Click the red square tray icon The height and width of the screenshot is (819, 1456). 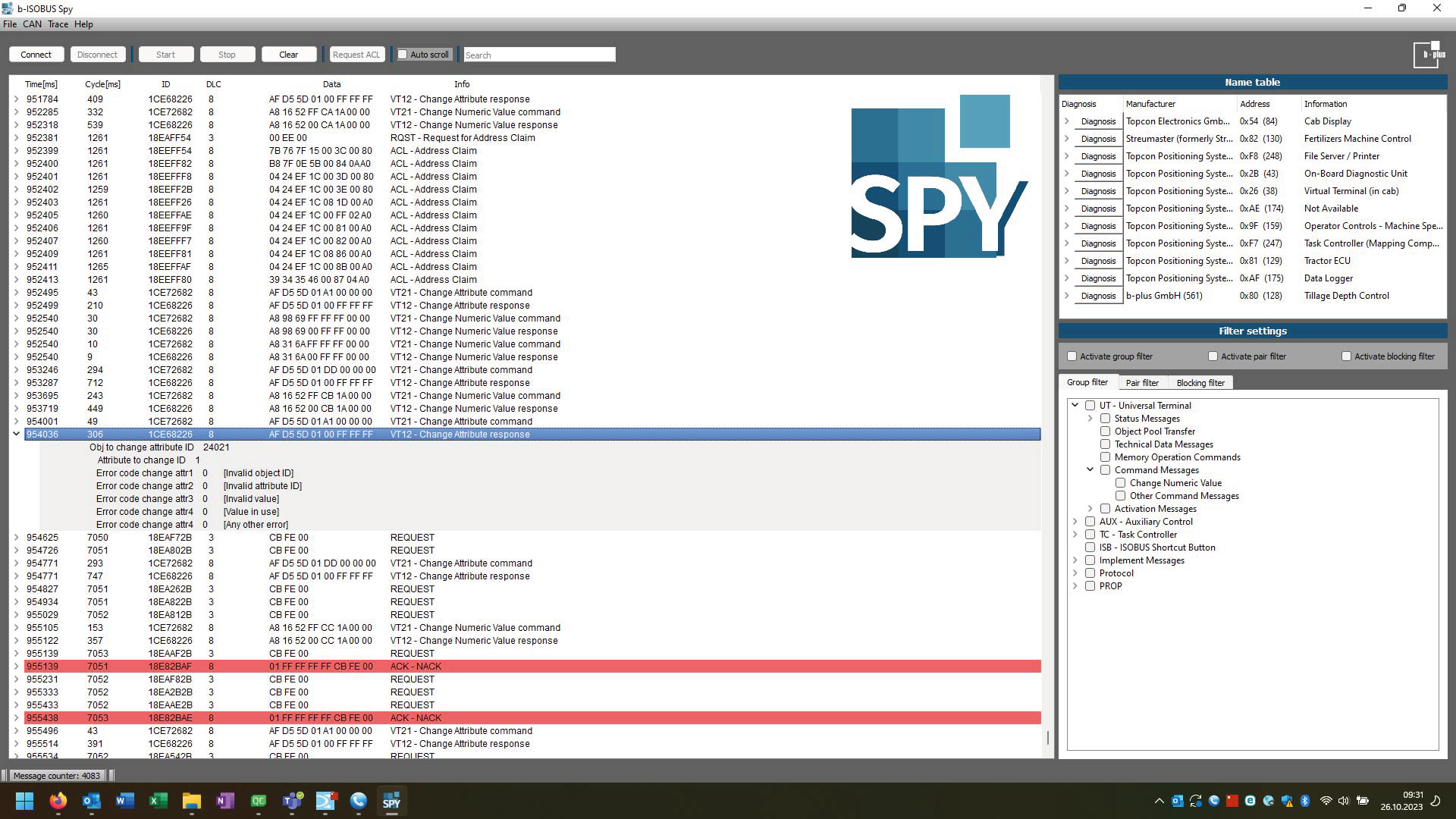[1232, 801]
